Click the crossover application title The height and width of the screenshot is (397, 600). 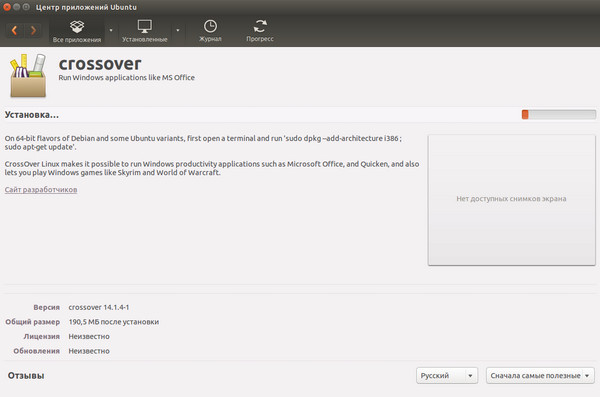pyautogui.click(x=100, y=64)
